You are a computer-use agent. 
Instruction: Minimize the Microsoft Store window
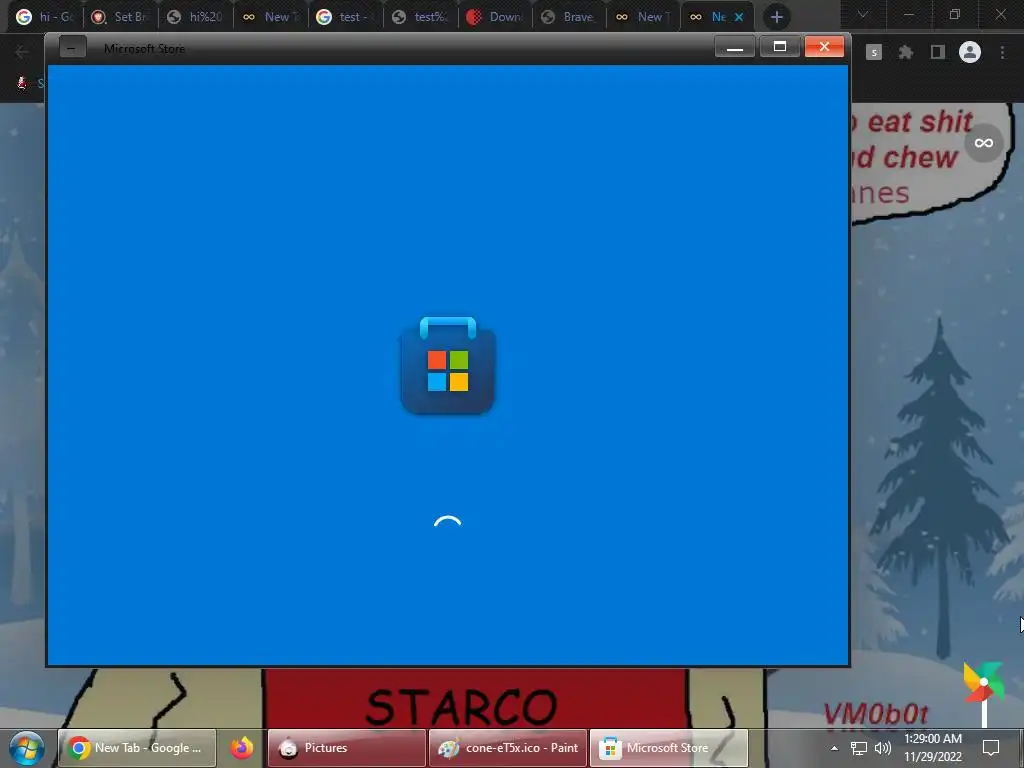[735, 47]
